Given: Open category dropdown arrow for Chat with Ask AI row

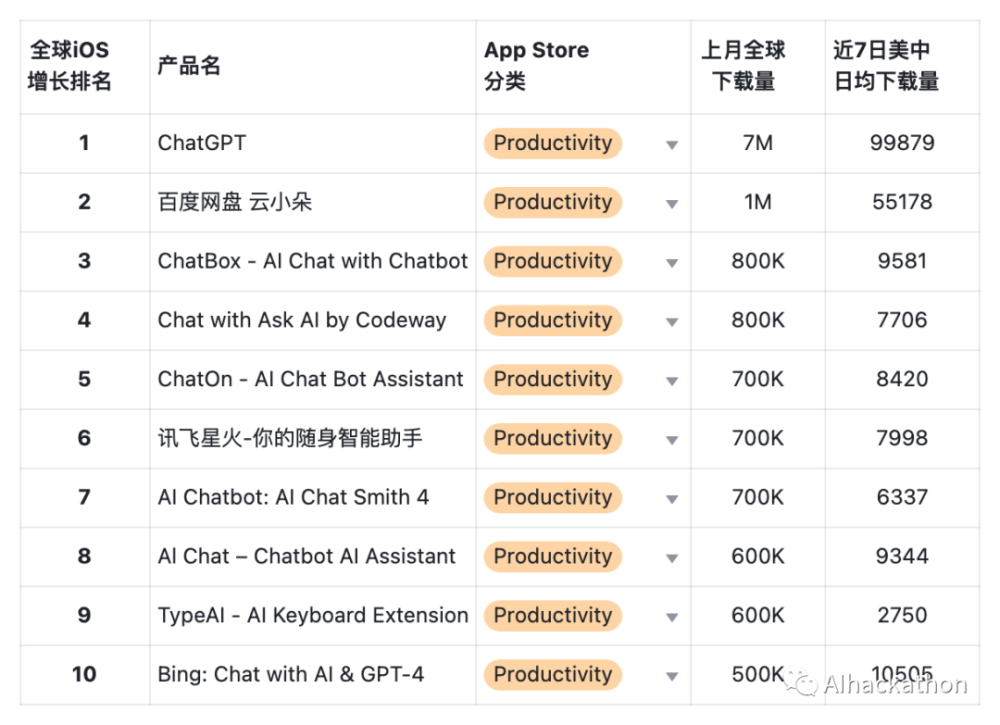Looking at the screenshot, I should [x=672, y=322].
